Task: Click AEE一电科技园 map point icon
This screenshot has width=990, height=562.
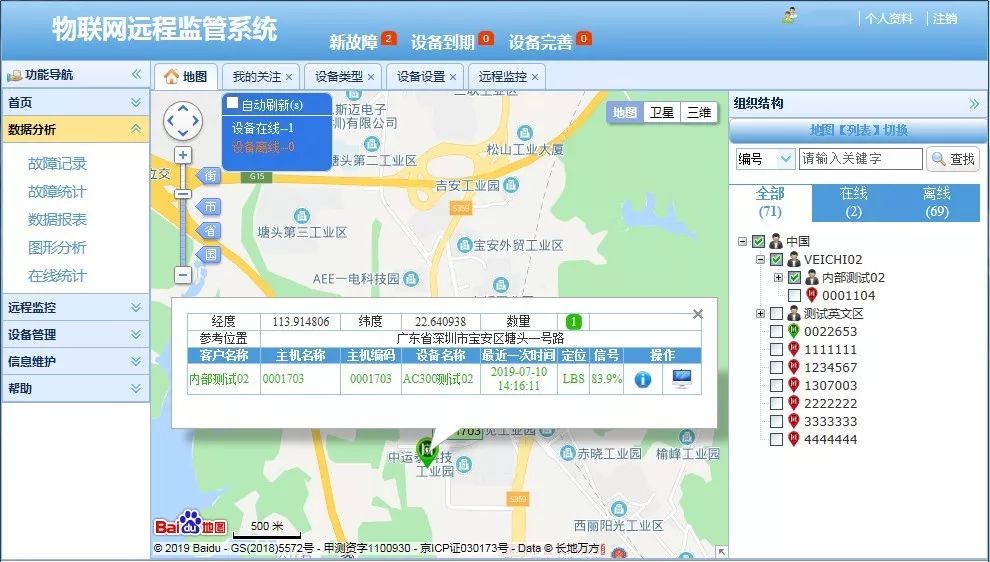Action: [411, 278]
